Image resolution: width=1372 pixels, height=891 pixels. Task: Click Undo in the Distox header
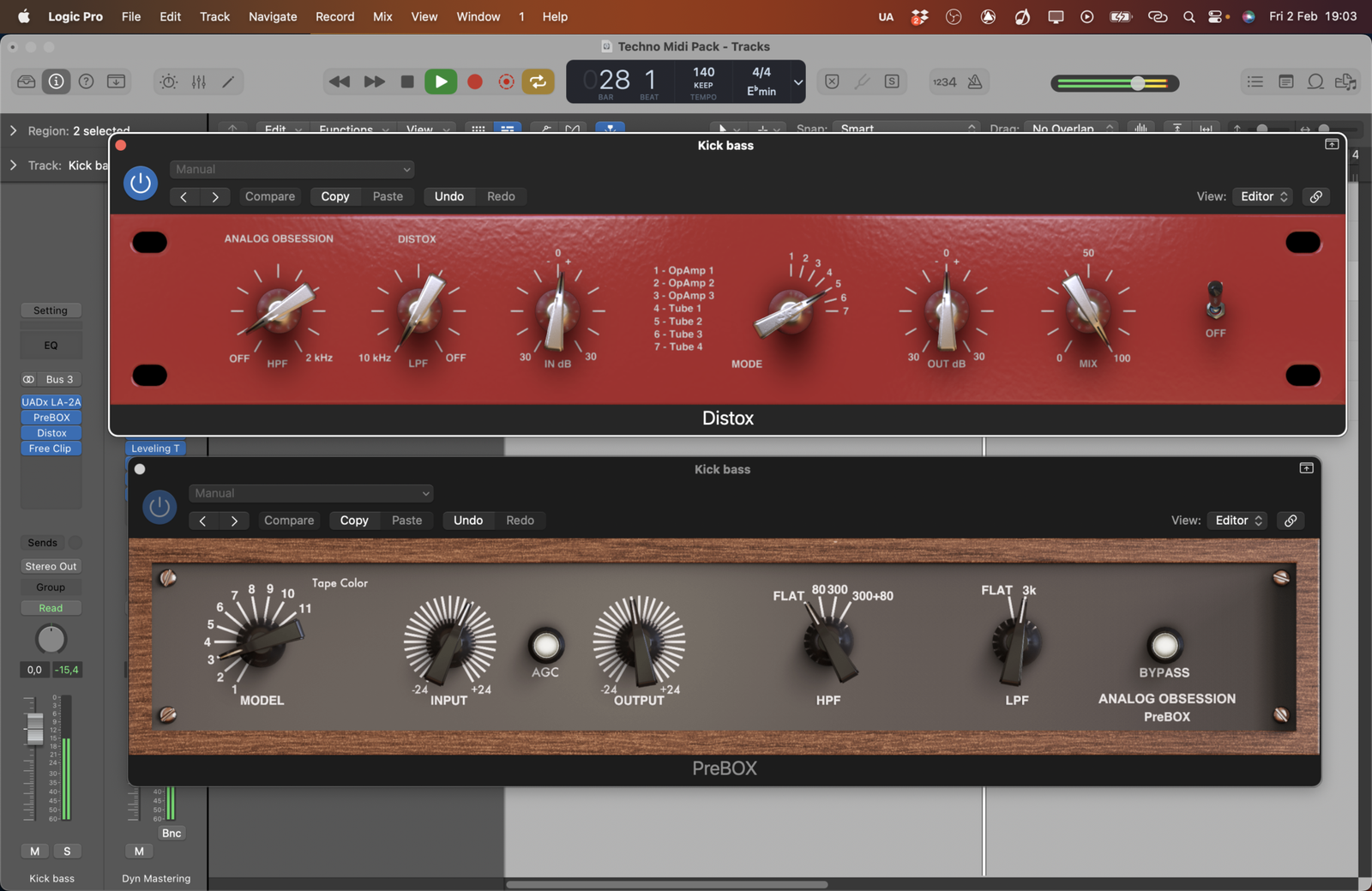[x=448, y=196]
